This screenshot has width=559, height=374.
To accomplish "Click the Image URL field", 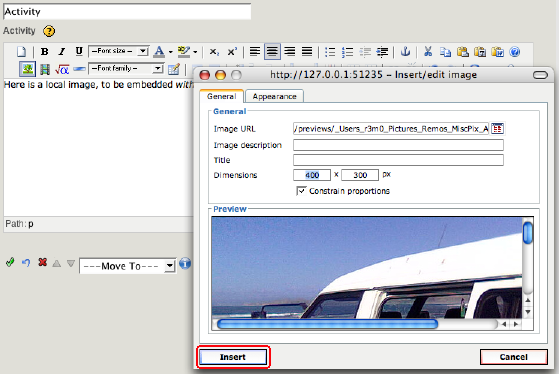I will click(391, 129).
